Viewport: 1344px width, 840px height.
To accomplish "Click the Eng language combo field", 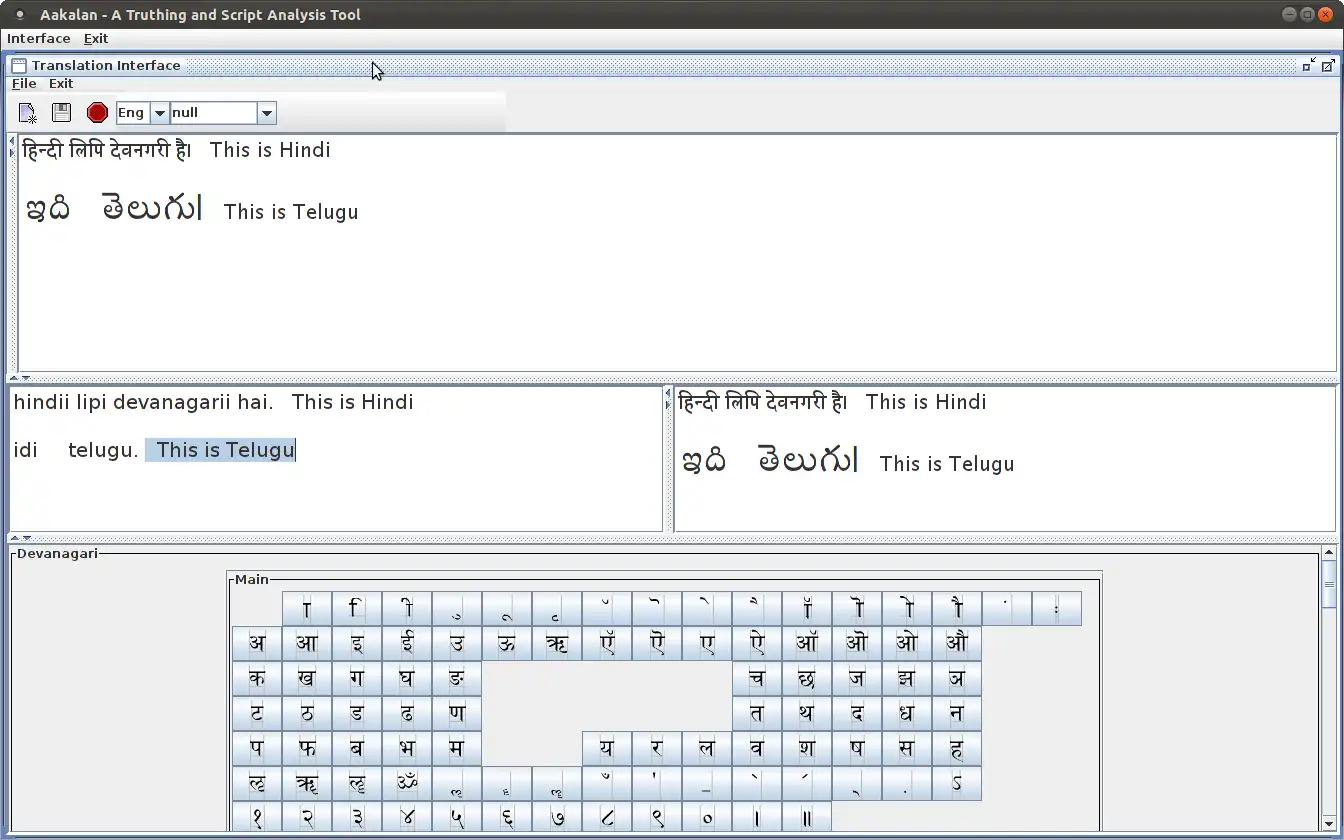I will pos(133,113).
